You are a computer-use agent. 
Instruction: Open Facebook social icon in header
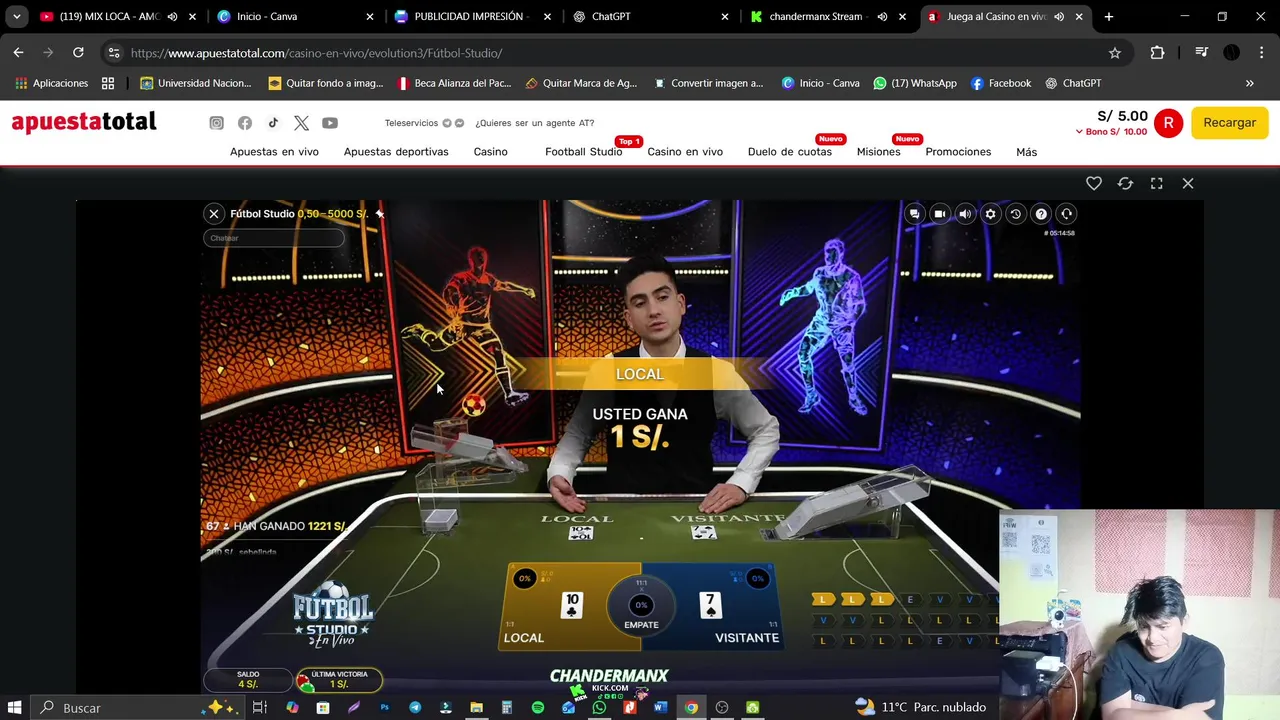point(245,123)
